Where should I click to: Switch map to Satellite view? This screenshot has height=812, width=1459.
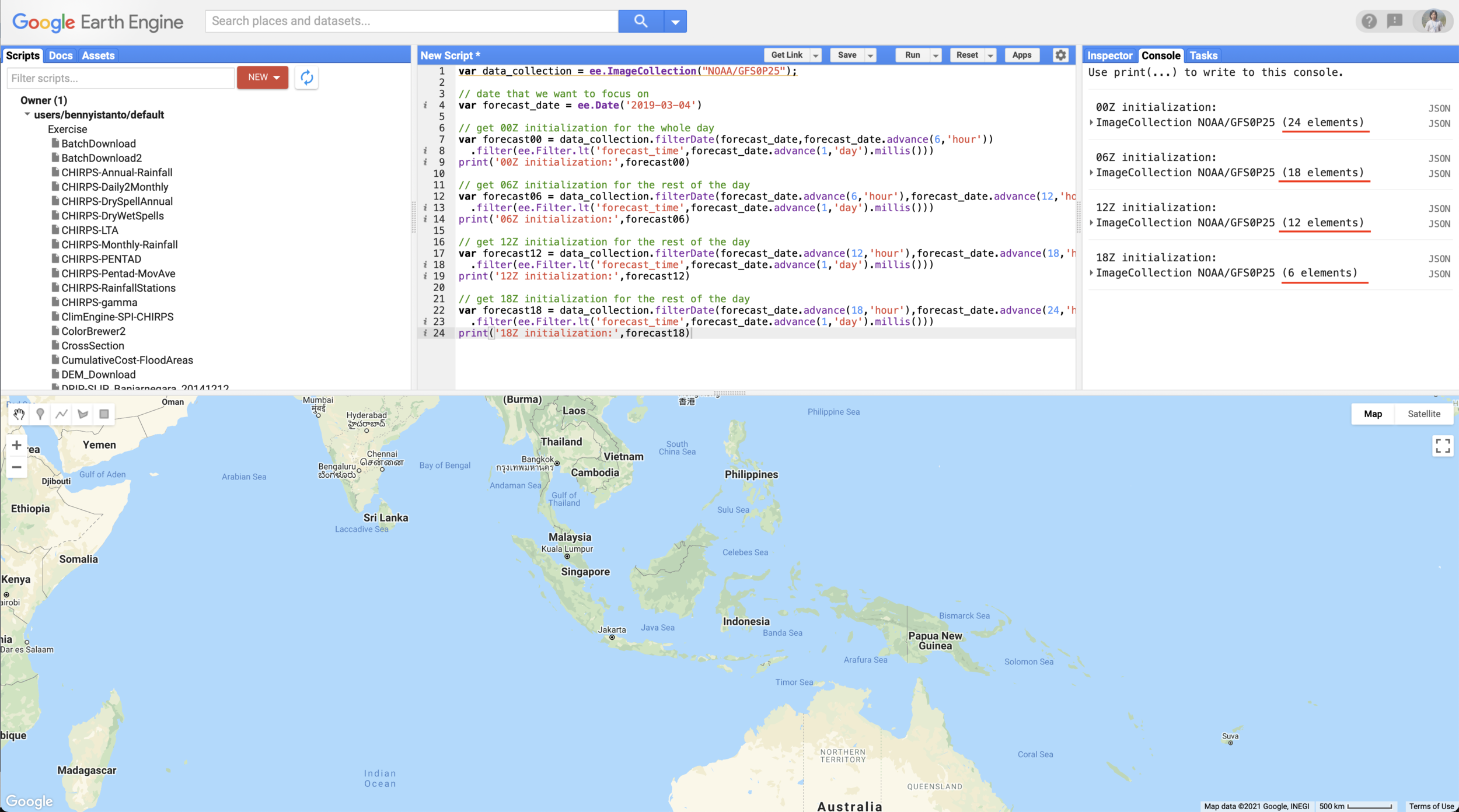1423,414
